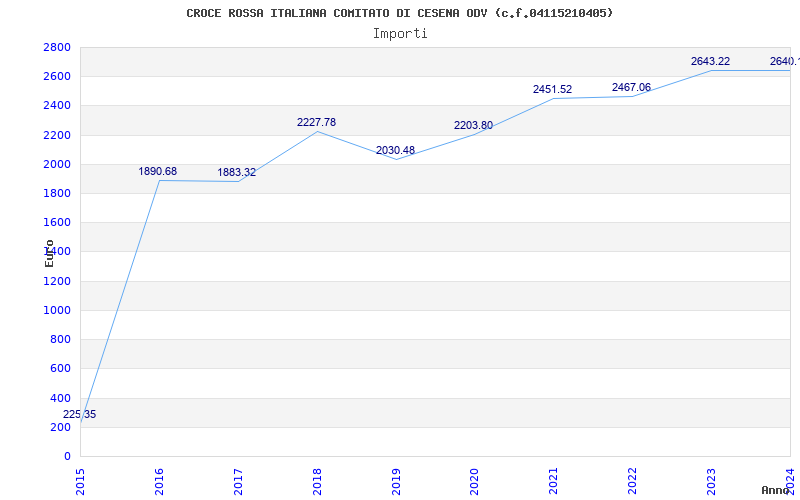Click the 1000 y-axis tick label
This screenshot has width=800, height=500.
click(57, 310)
